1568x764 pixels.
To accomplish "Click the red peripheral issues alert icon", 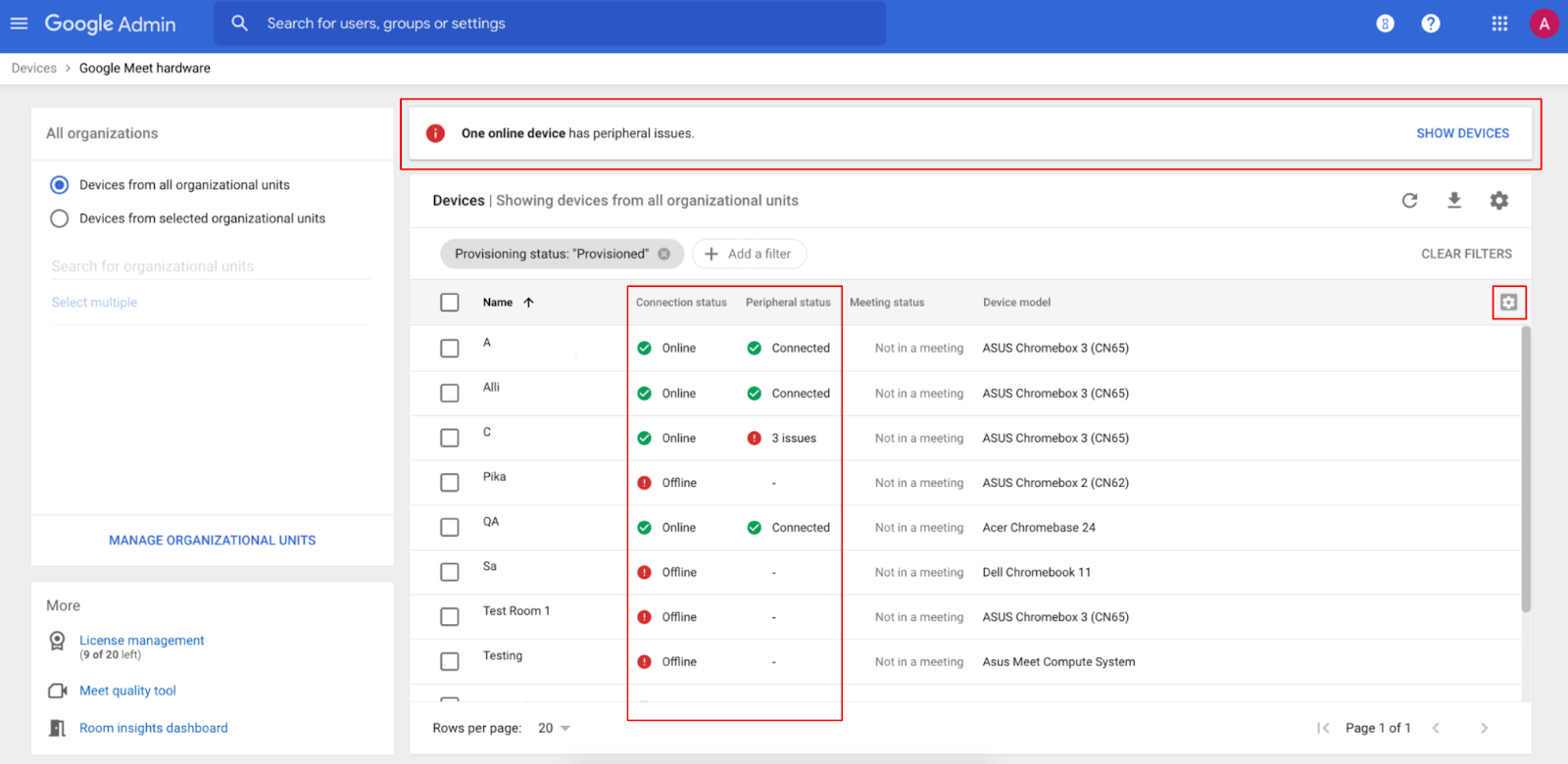I will (x=435, y=133).
